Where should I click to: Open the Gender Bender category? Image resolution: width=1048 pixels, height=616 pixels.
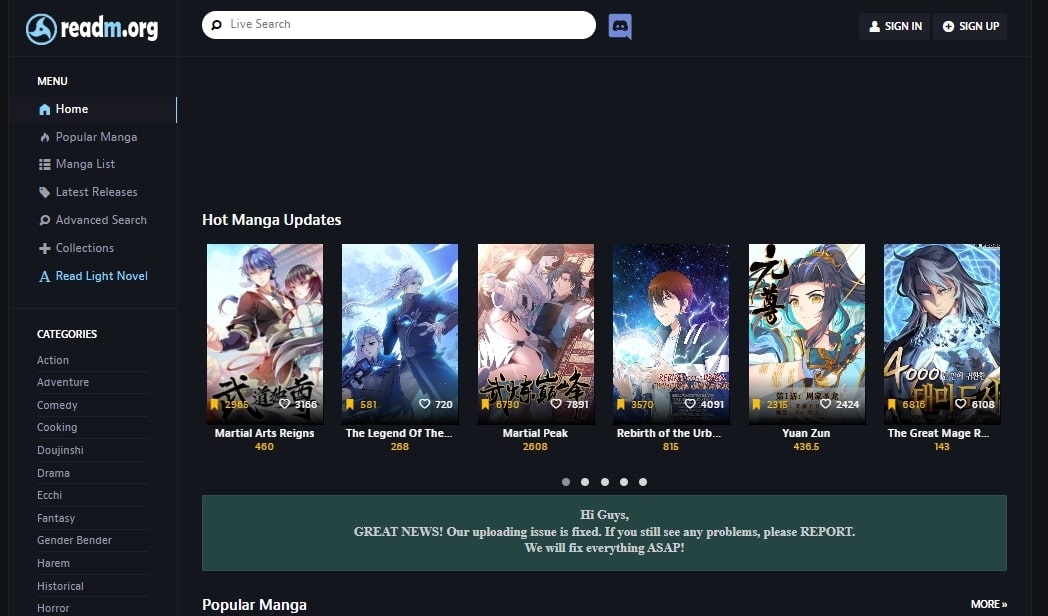[74, 541]
